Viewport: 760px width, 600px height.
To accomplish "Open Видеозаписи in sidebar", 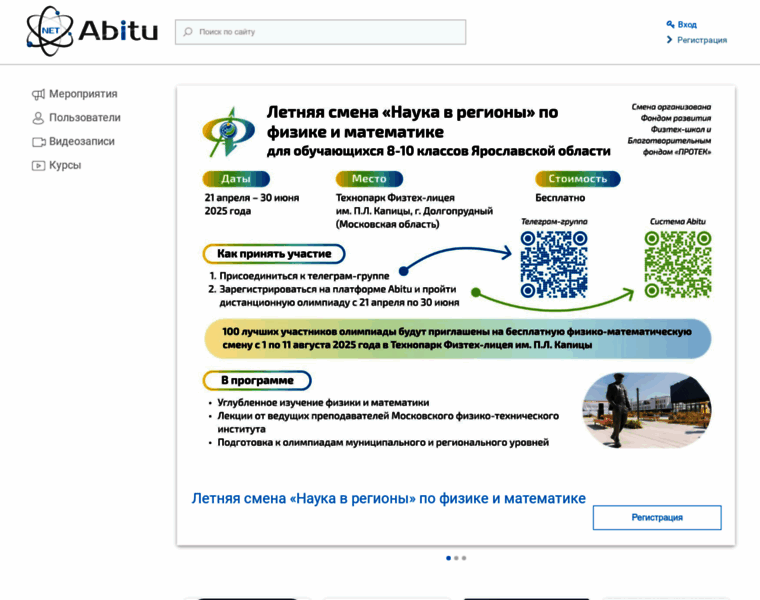I will point(82,142).
